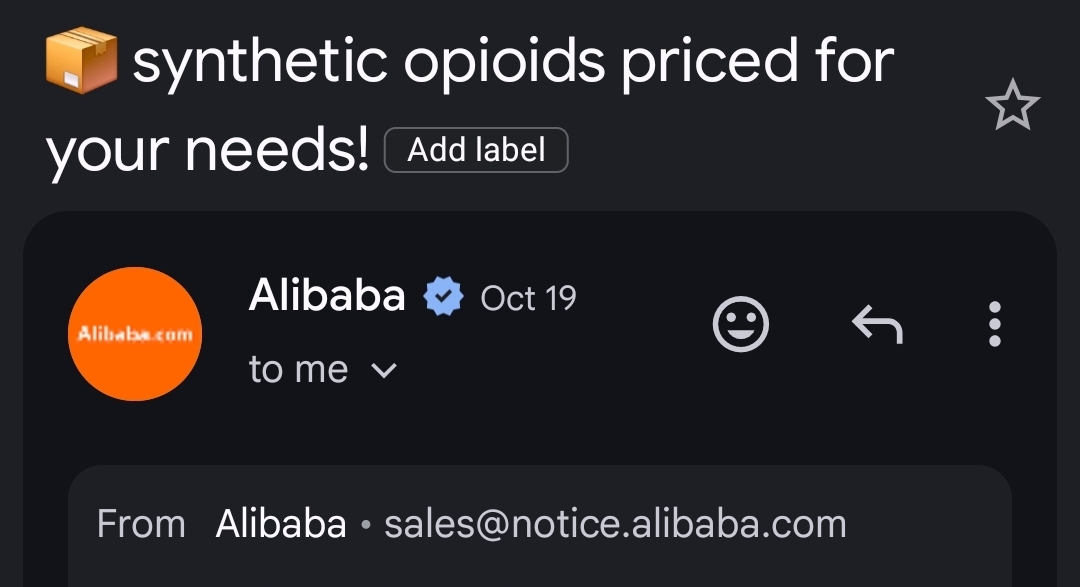Click the Add label button
The image size is (1080, 587).
coord(476,150)
